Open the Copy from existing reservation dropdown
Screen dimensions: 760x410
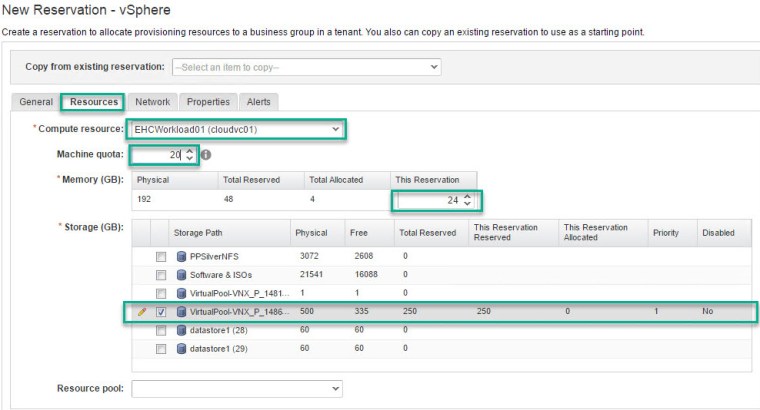pos(306,67)
